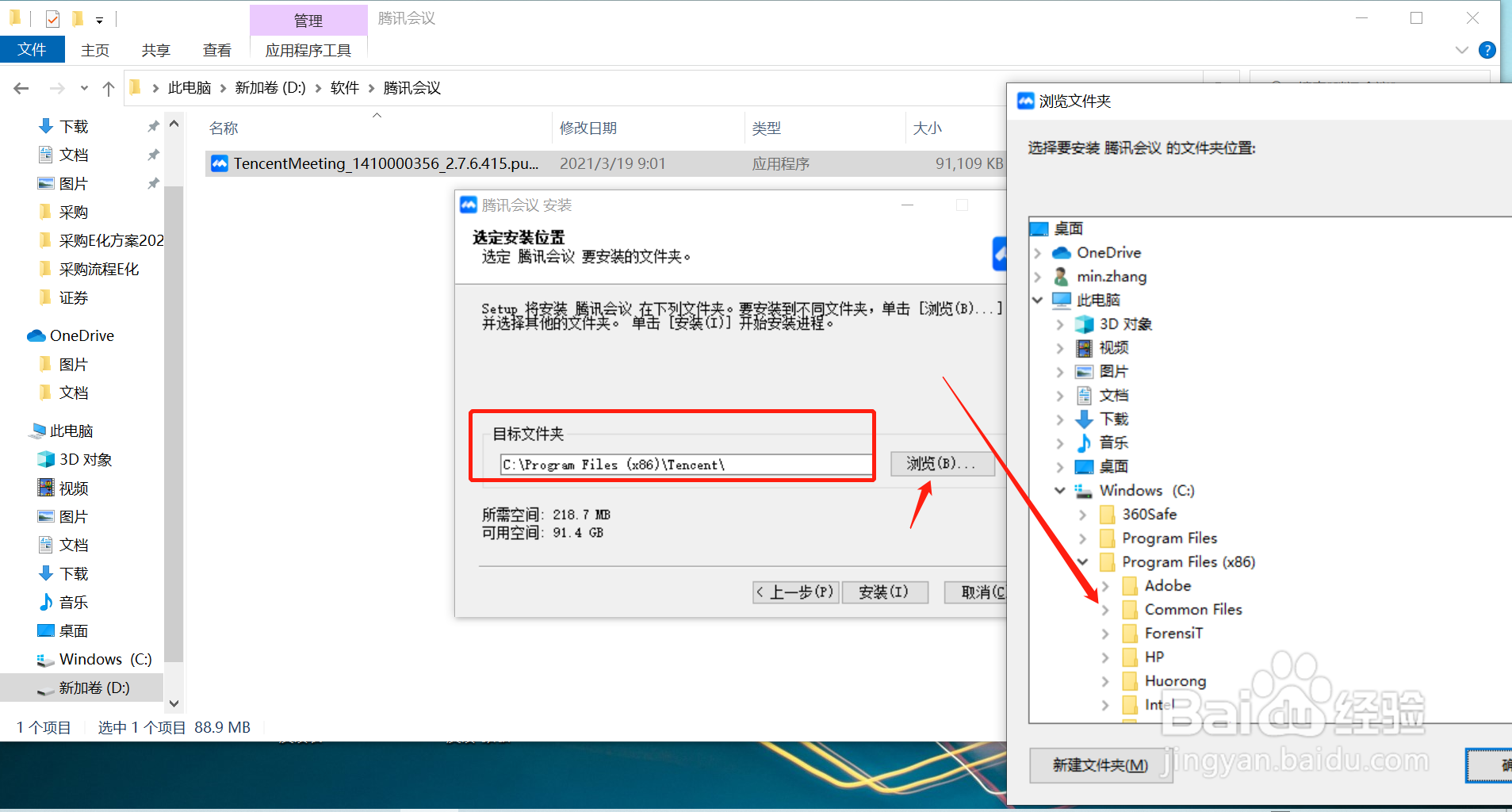Expand min.zhang in the folder browser
This screenshot has width=1512, height=812.
point(1037,277)
